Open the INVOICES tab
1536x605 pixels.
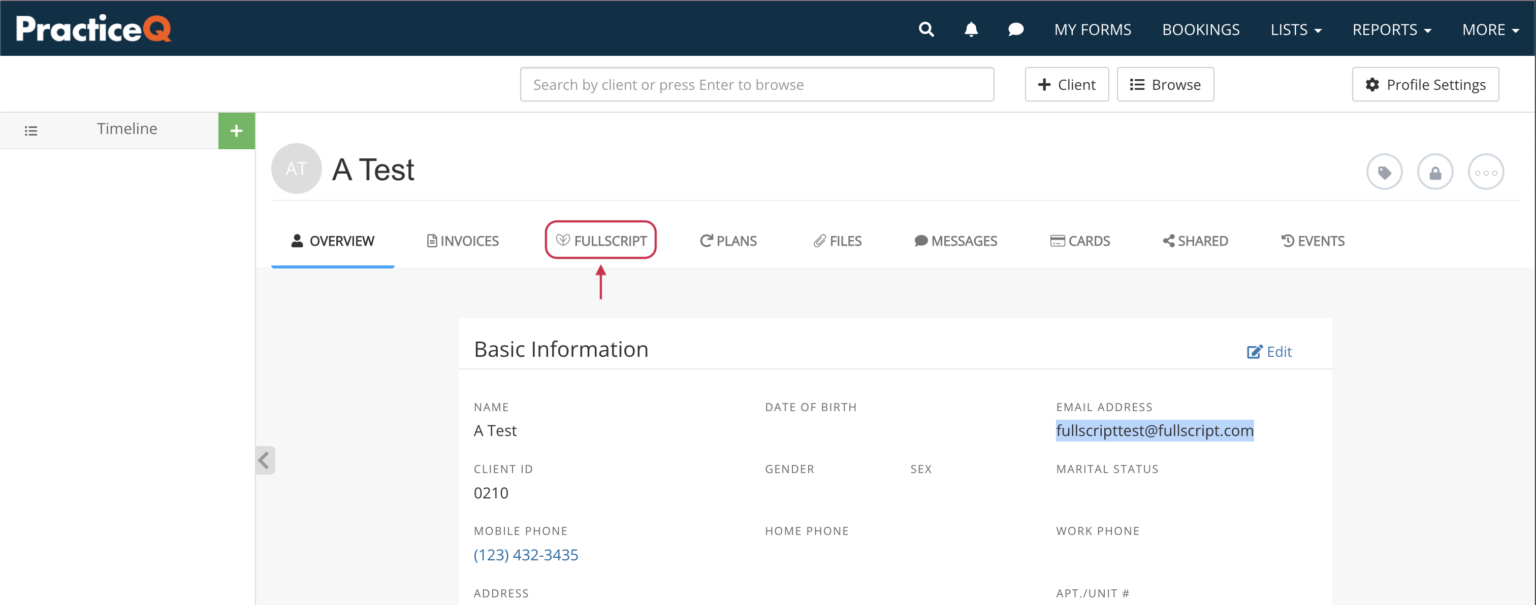(462, 240)
